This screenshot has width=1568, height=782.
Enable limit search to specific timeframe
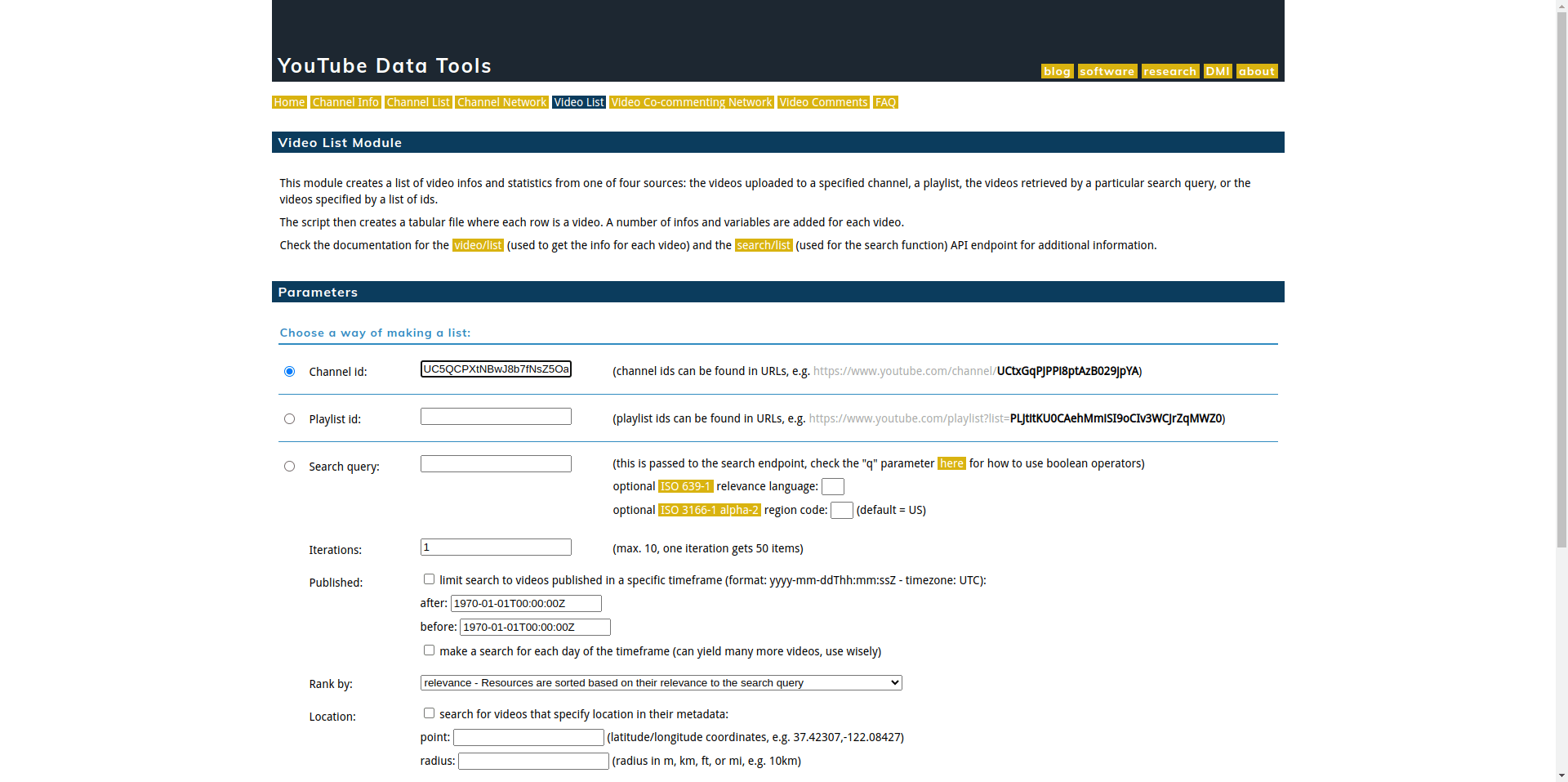click(x=428, y=579)
